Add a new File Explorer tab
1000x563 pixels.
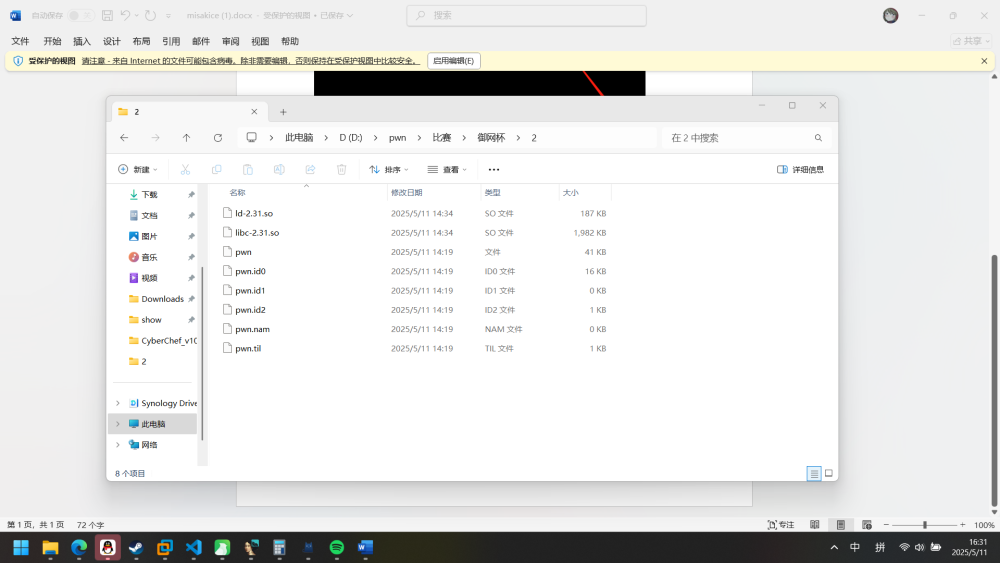click(x=283, y=112)
